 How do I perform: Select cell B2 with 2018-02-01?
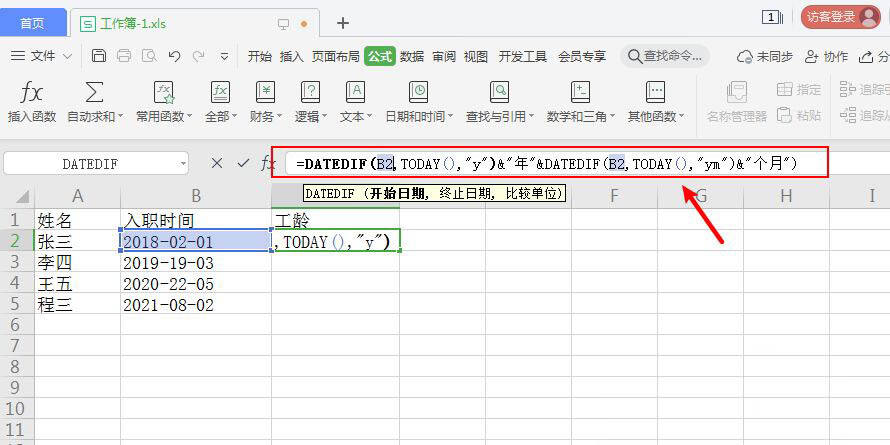pyautogui.click(x=196, y=242)
